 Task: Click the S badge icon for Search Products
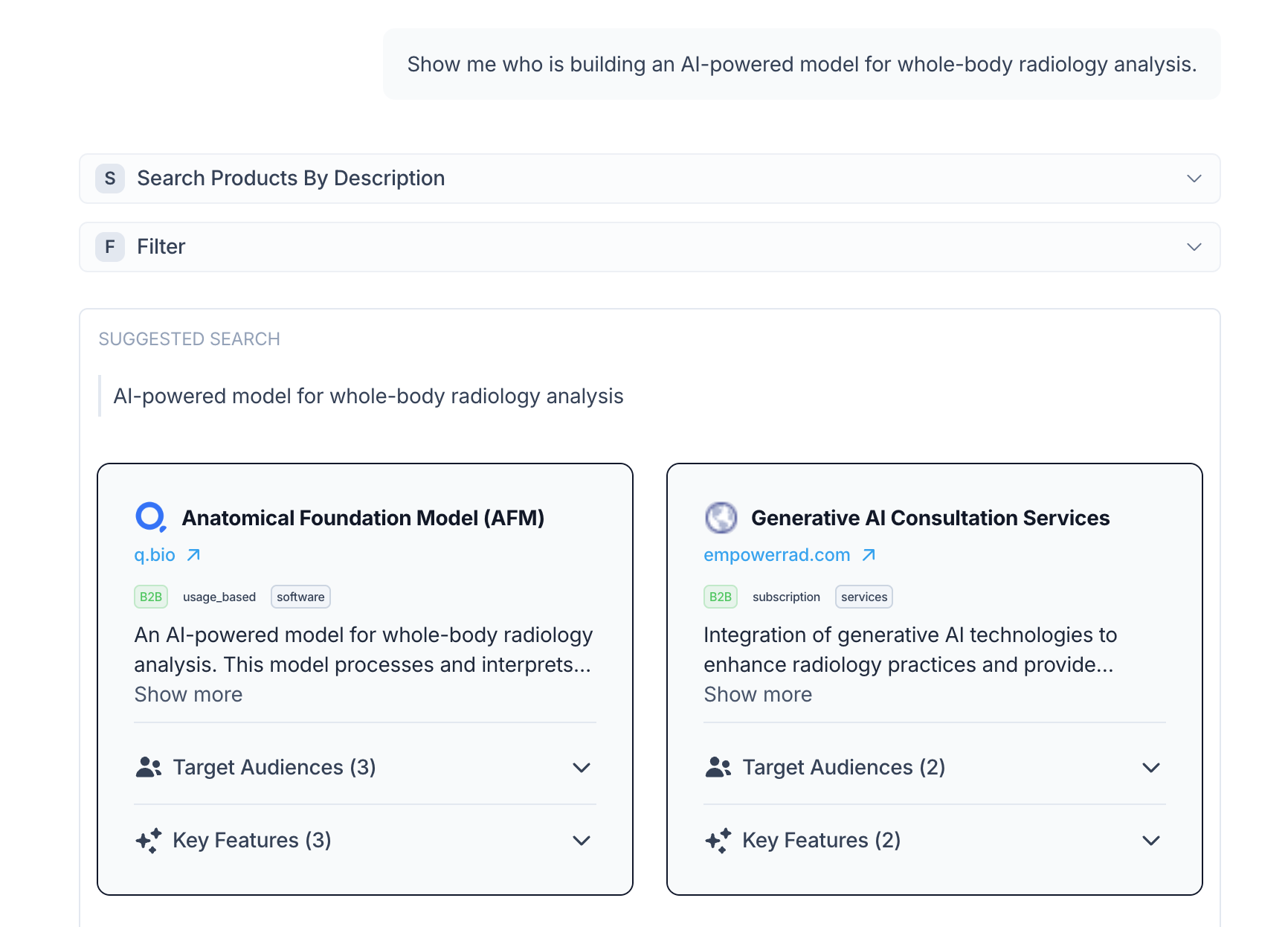(110, 179)
